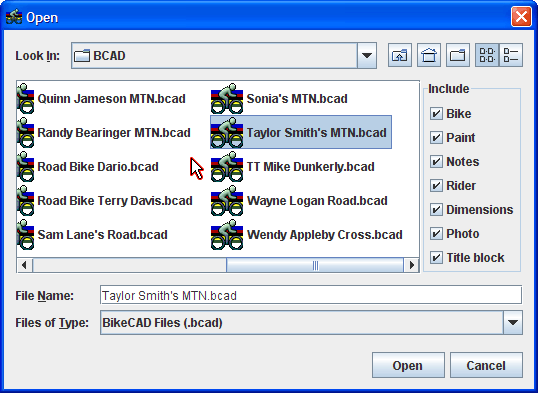538x393 pixels.
Task: Switch to Details view
Action: click(x=511, y=55)
